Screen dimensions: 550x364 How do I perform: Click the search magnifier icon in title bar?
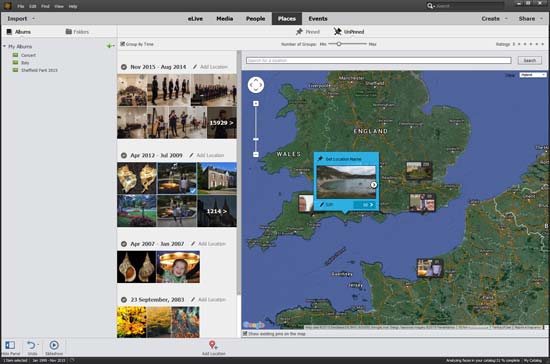[430, 6]
